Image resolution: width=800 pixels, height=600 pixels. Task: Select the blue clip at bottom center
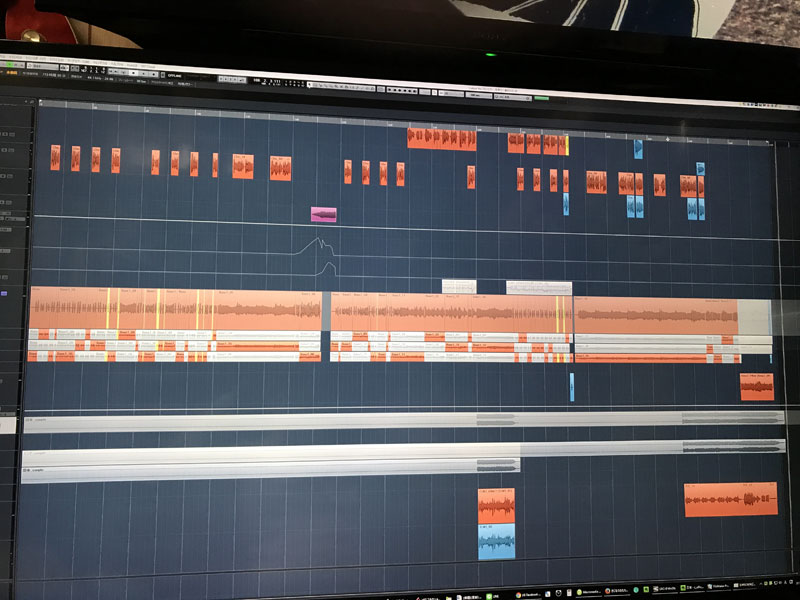(496, 542)
